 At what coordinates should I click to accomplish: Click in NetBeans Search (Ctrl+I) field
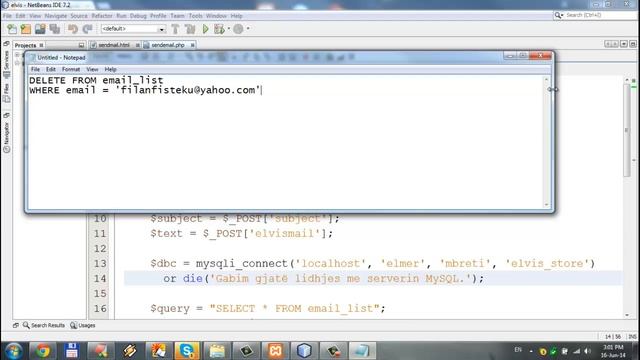click(600, 15)
